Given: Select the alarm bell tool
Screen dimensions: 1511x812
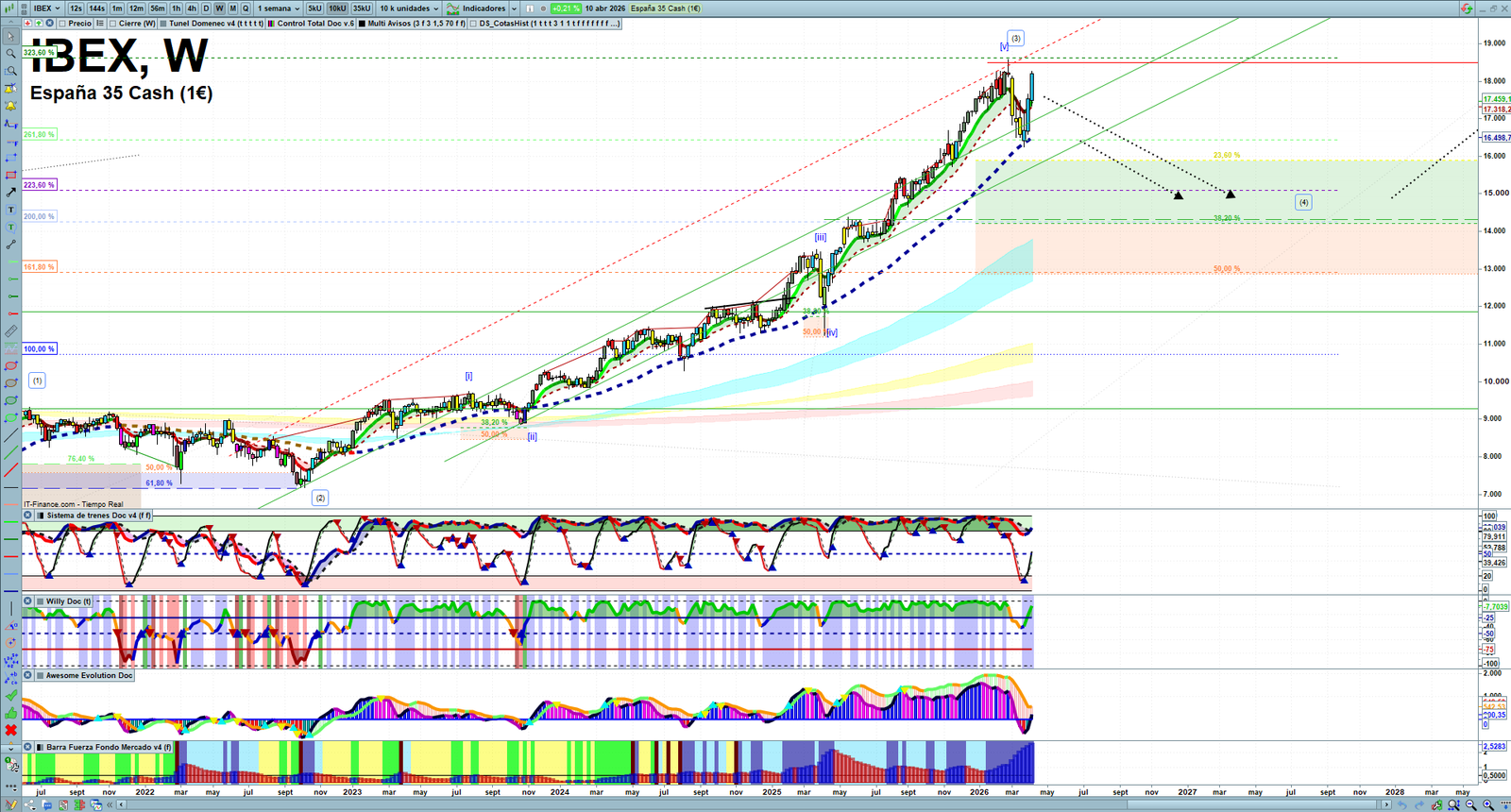Looking at the screenshot, I should 10,106.
